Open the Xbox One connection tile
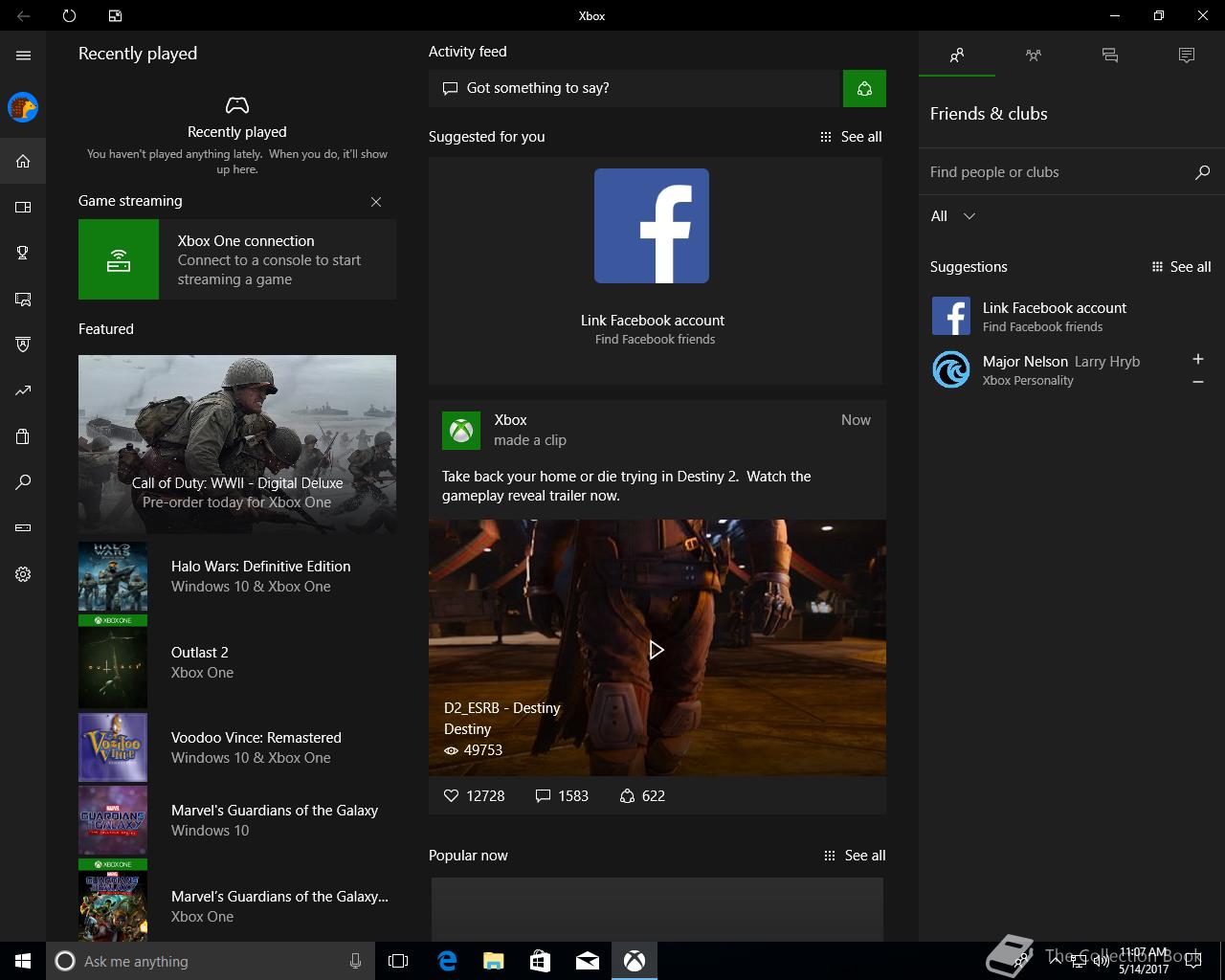Viewport: 1225px width, 980px height. coord(237,259)
